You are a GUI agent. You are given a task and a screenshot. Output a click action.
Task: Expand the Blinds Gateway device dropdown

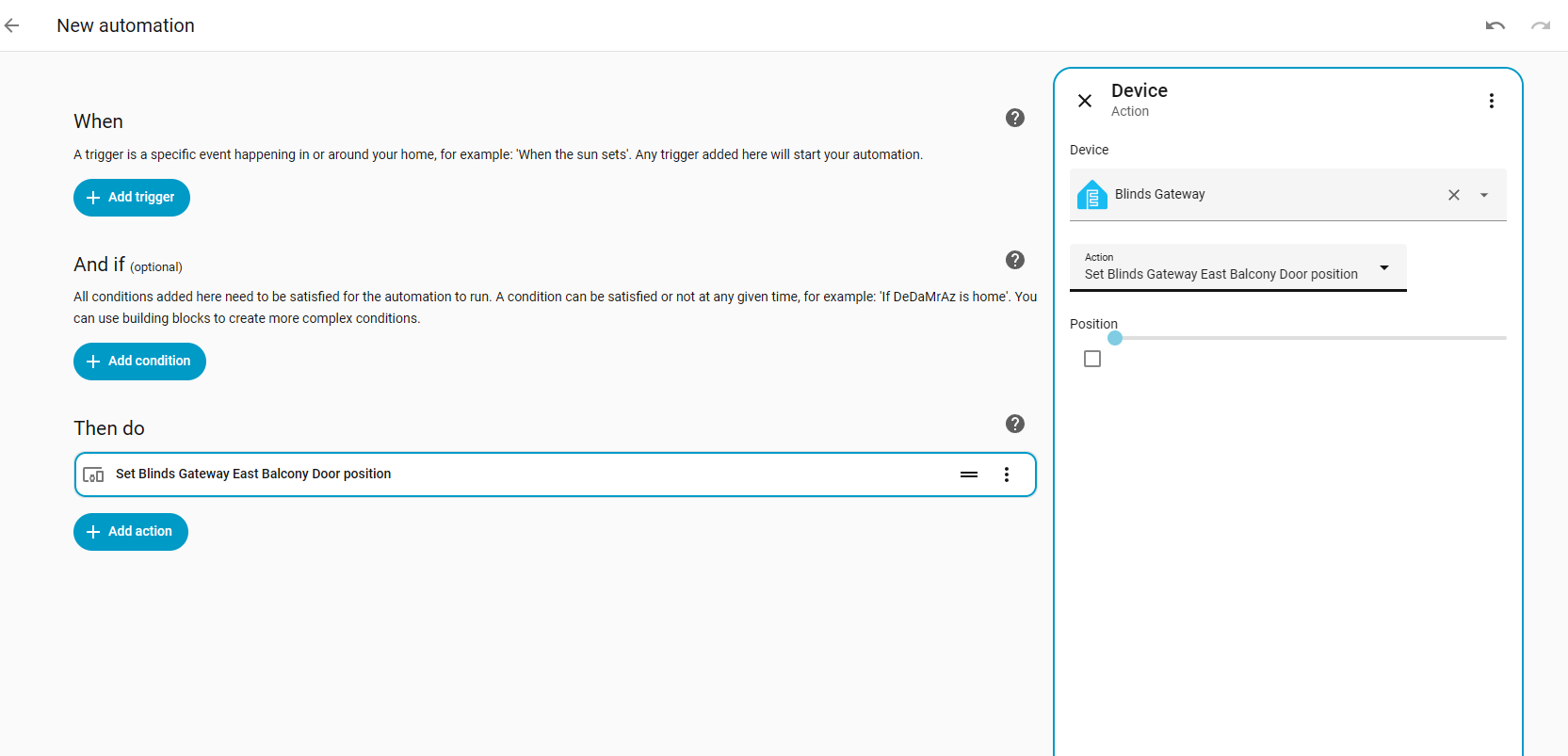(x=1484, y=195)
